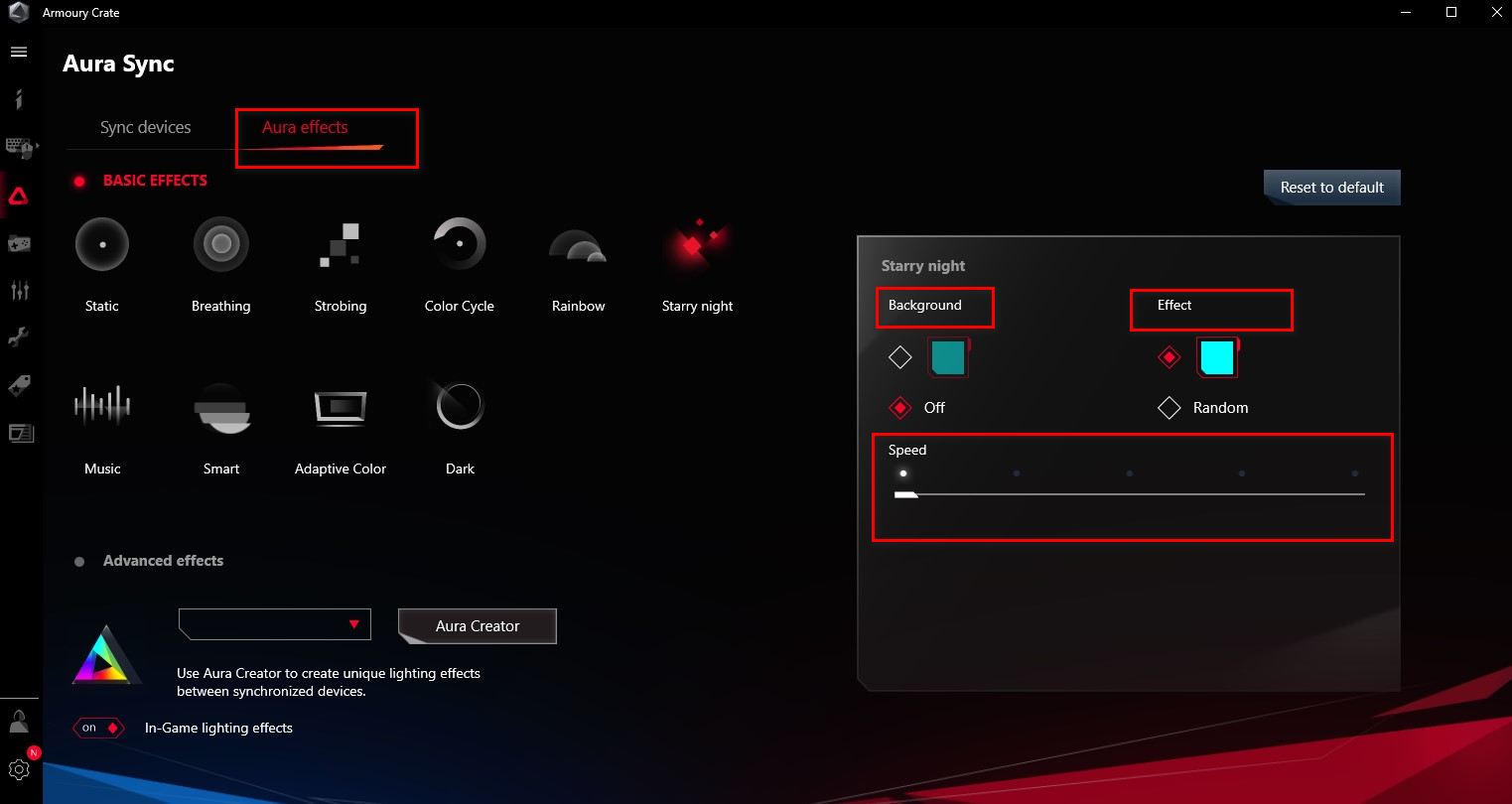Viewport: 1512px width, 804px height.
Task: Select the Effect Random radio option
Action: point(1169,408)
